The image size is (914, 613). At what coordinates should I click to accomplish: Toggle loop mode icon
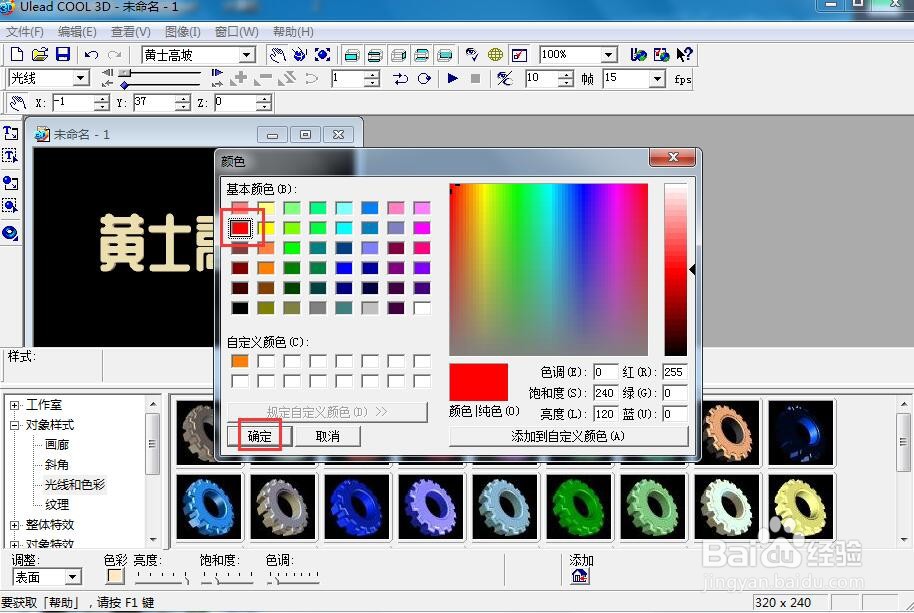click(424, 78)
